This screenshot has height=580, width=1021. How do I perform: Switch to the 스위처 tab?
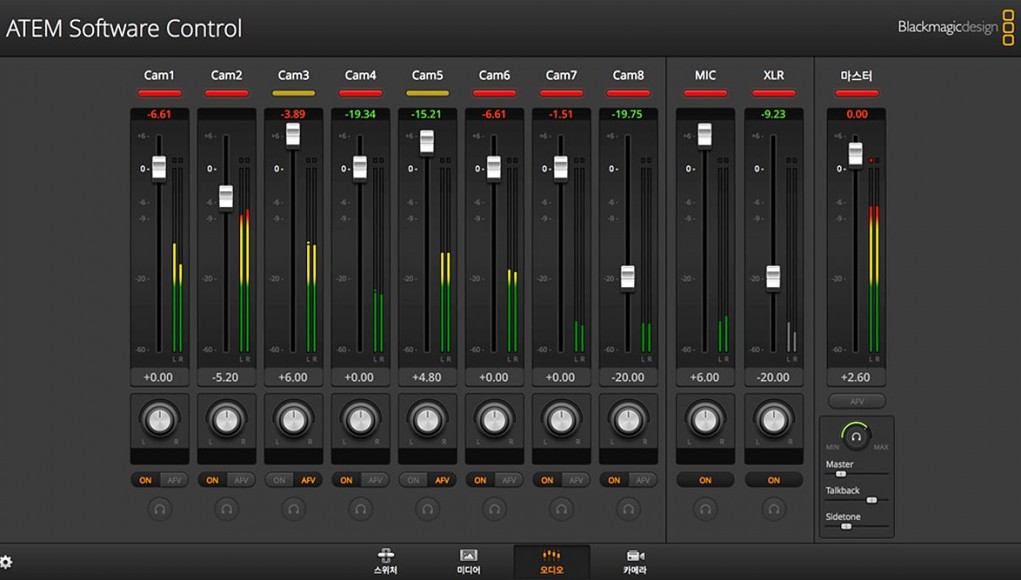(385, 562)
